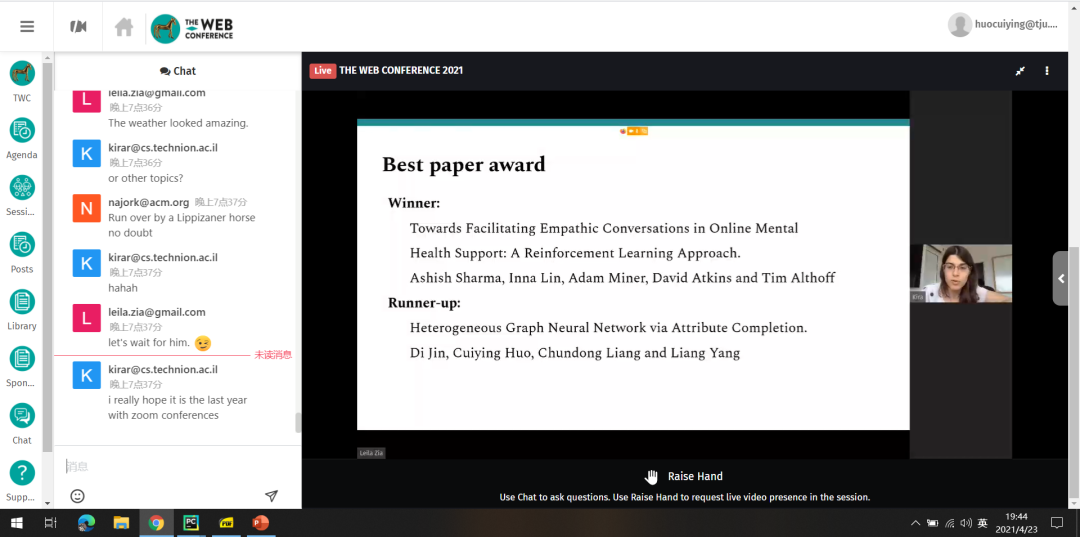Click the home icon in header
1080x537 pixels.
coord(124,27)
